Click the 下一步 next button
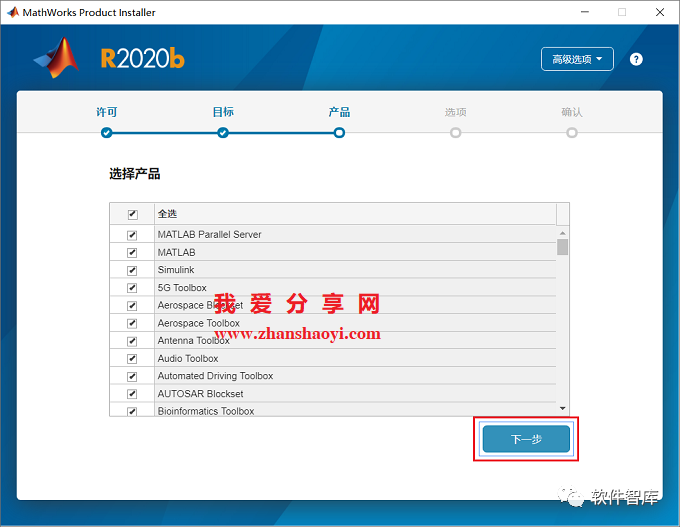 coord(526,439)
